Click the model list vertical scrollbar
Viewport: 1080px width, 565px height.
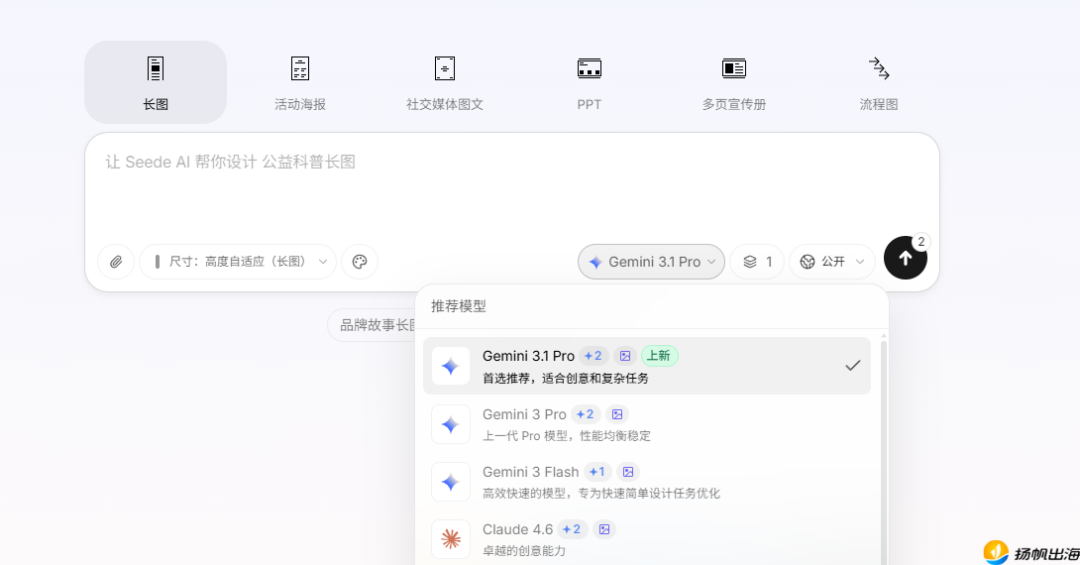[884, 451]
